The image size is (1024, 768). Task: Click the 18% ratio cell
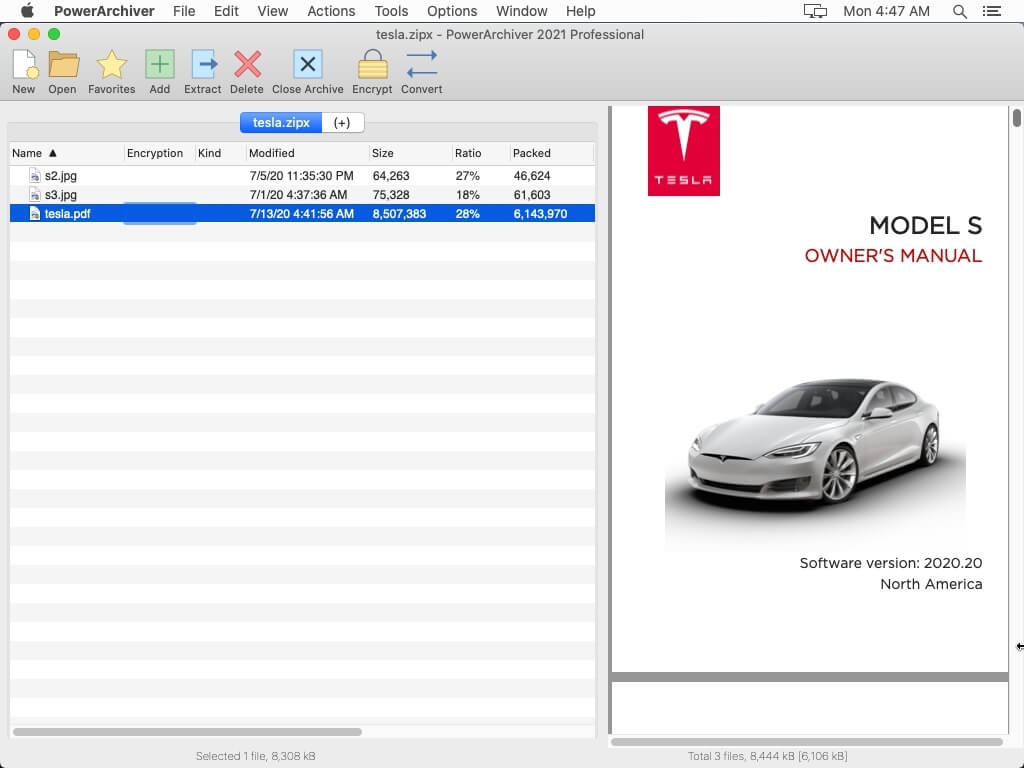point(468,195)
